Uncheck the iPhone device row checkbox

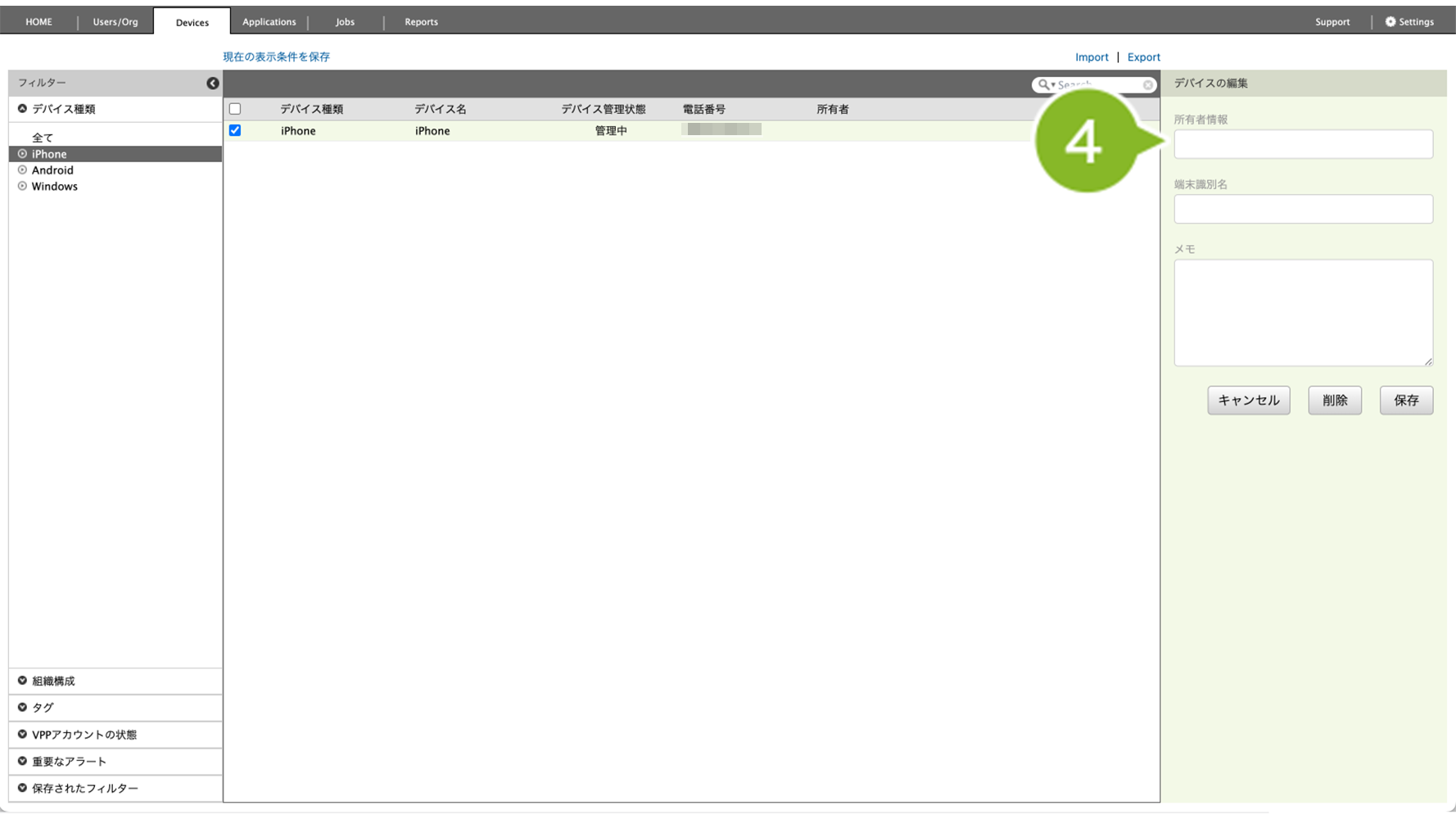[235, 130]
